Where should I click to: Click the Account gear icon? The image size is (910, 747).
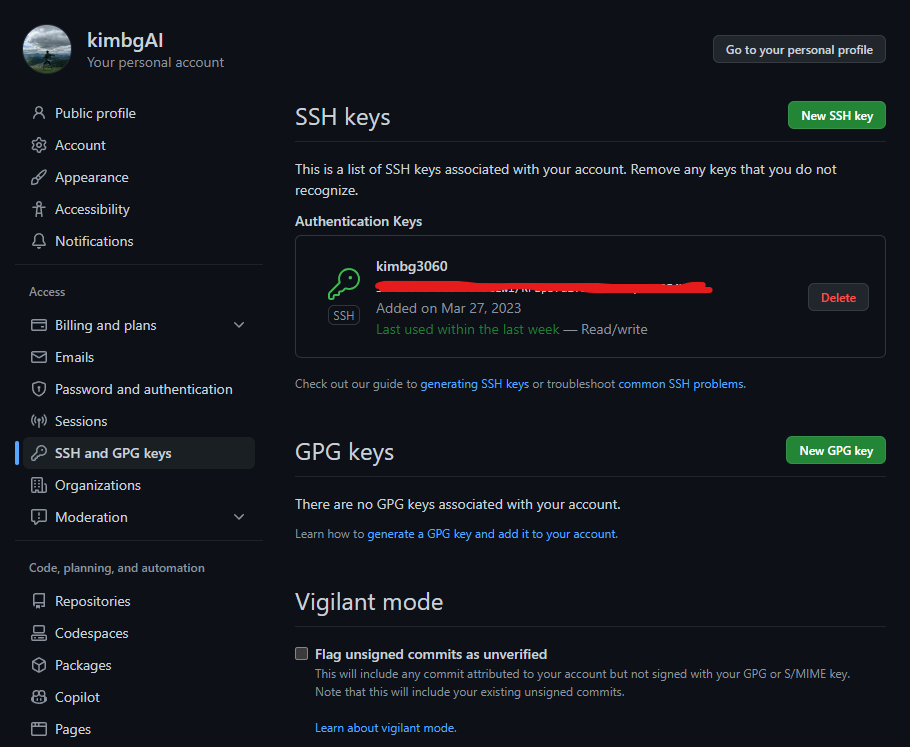coord(39,145)
